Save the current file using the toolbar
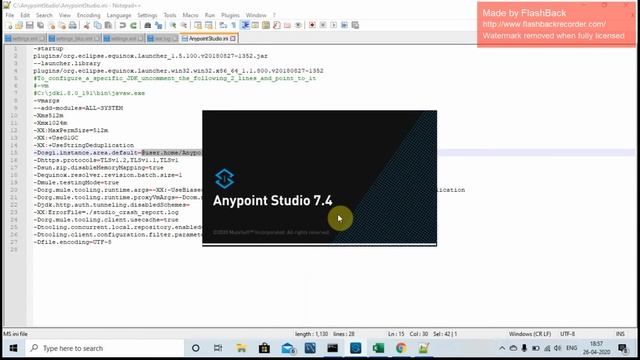Viewport: 640px width, 360px height. 30,25
